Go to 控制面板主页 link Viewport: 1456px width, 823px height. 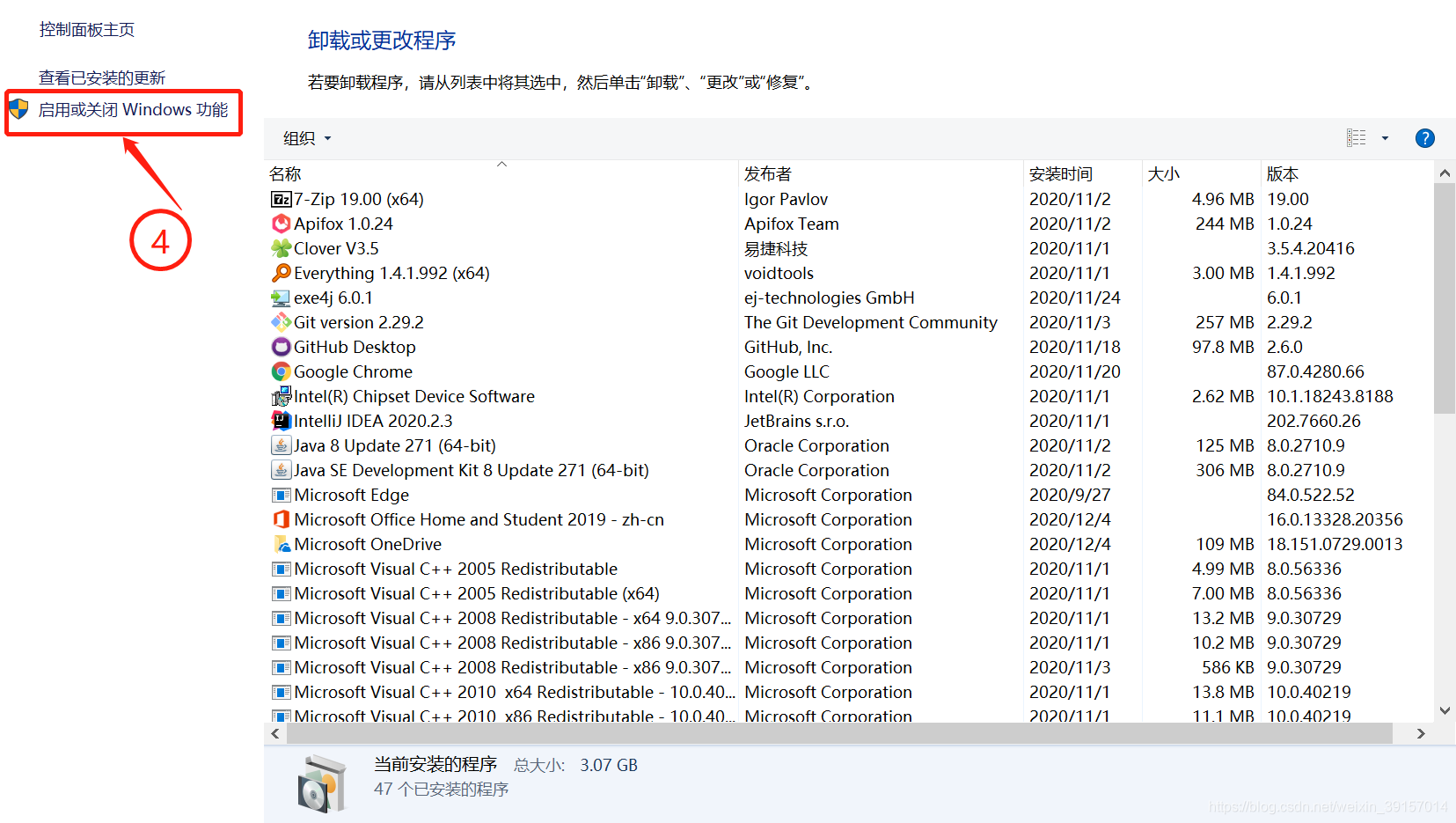87,30
